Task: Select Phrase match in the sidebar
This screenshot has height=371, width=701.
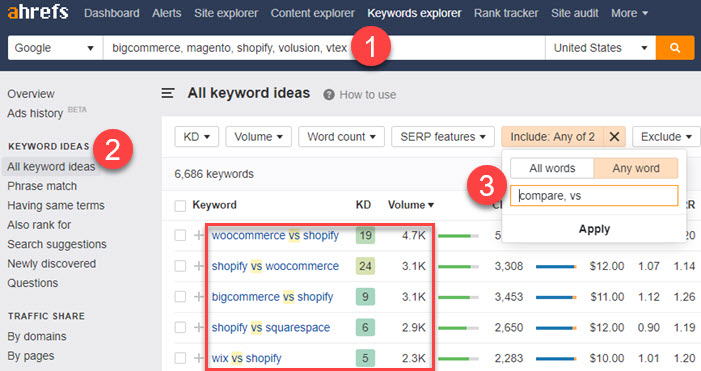Action: pos(42,186)
